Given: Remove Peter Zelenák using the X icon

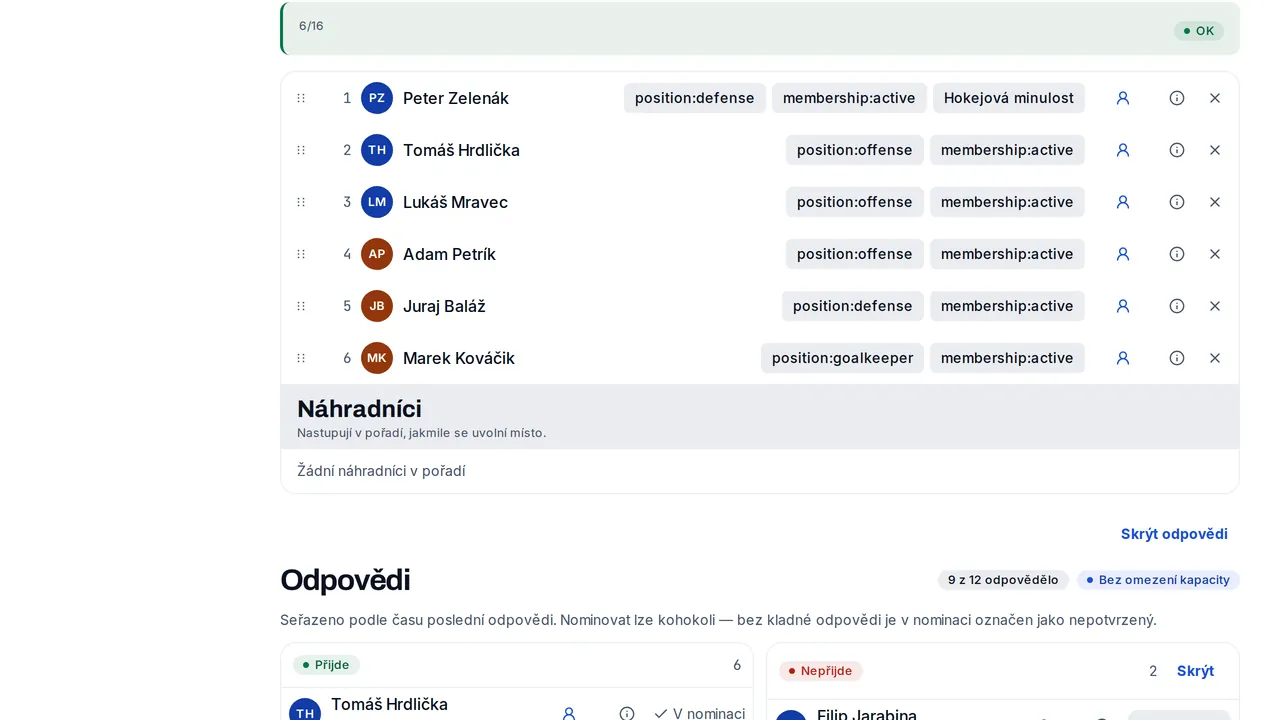Looking at the screenshot, I should 1215,98.
